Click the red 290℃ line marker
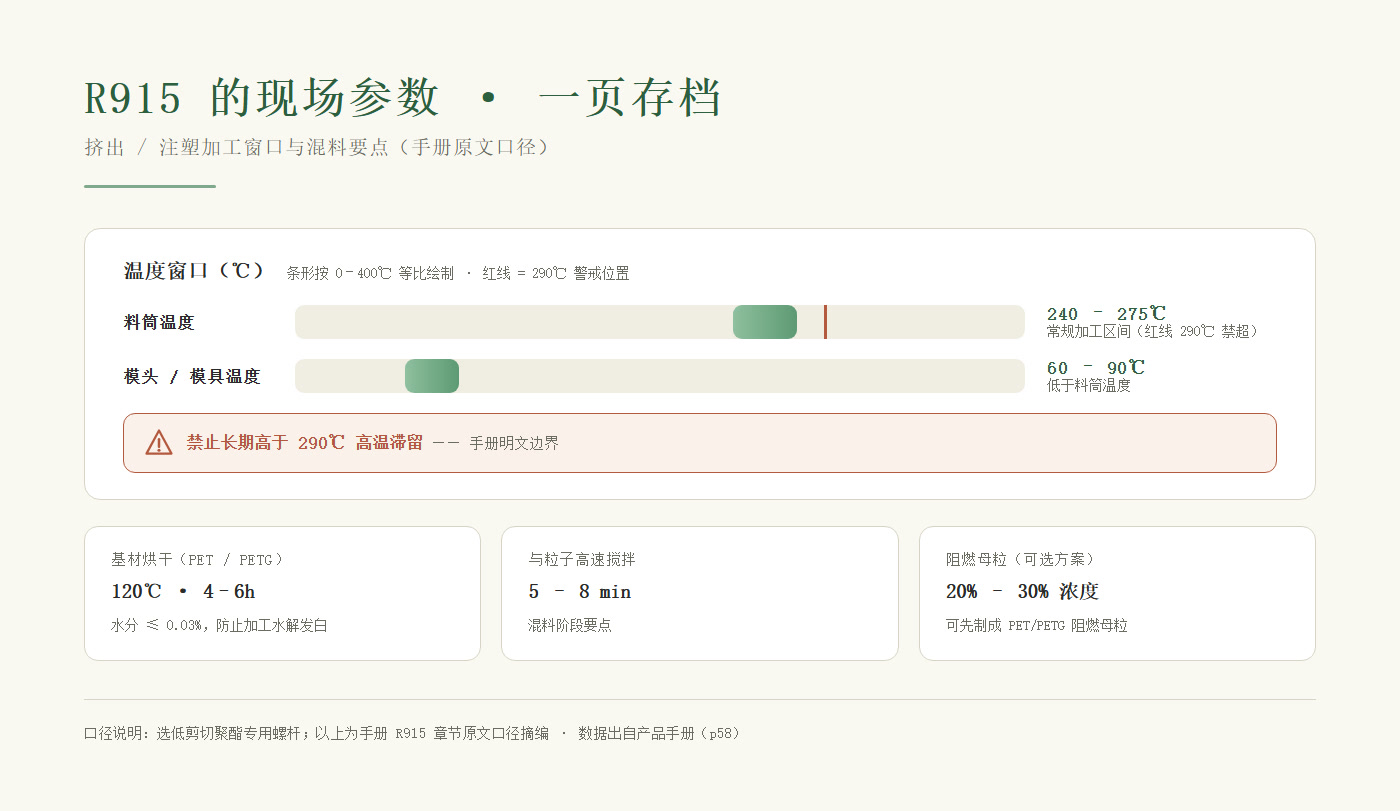The image size is (1400, 811). (x=825, y=322)
